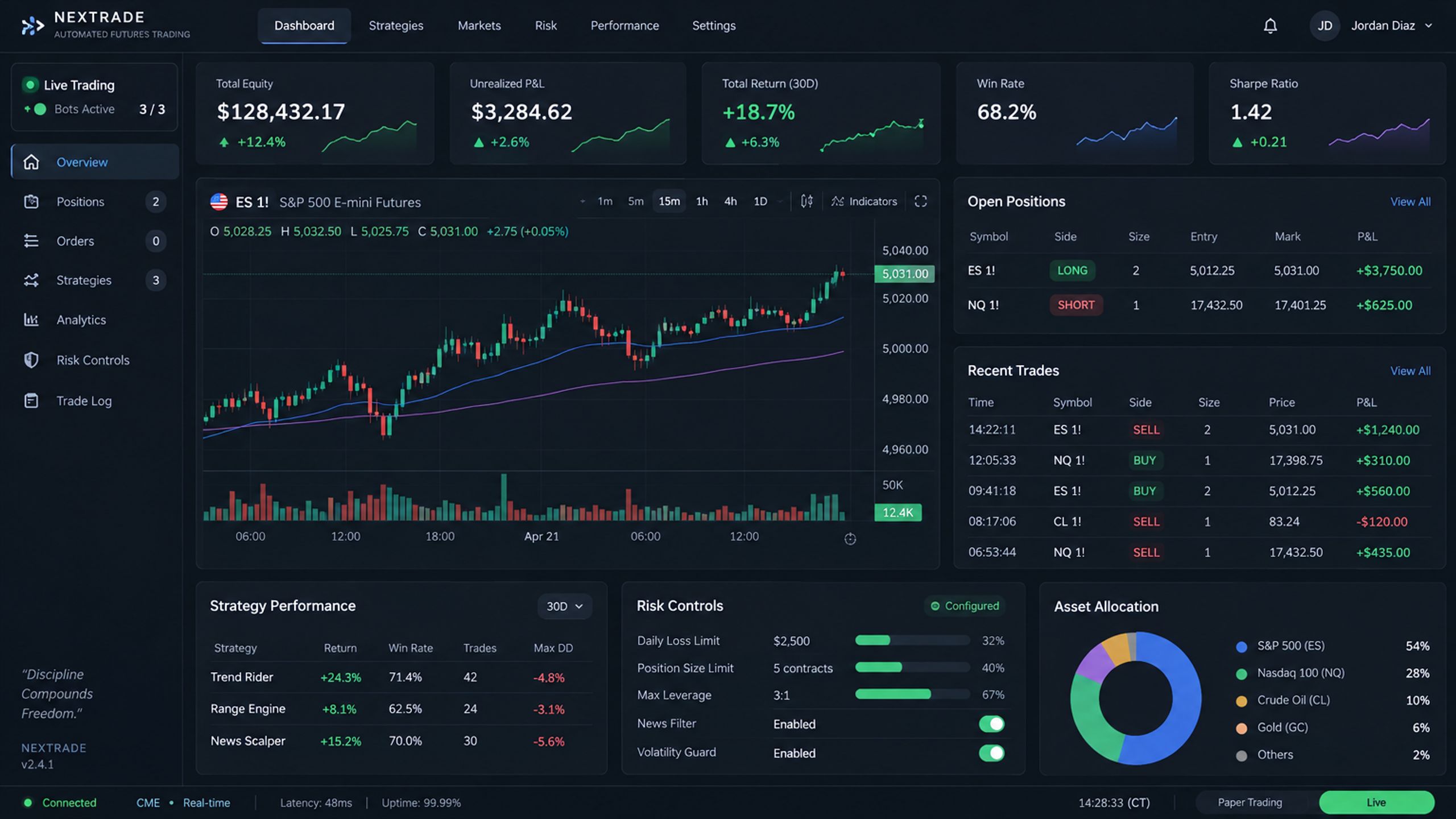Select the Live trading mode
This screenshot has height=819, width=1456.
pos(1376,803)
